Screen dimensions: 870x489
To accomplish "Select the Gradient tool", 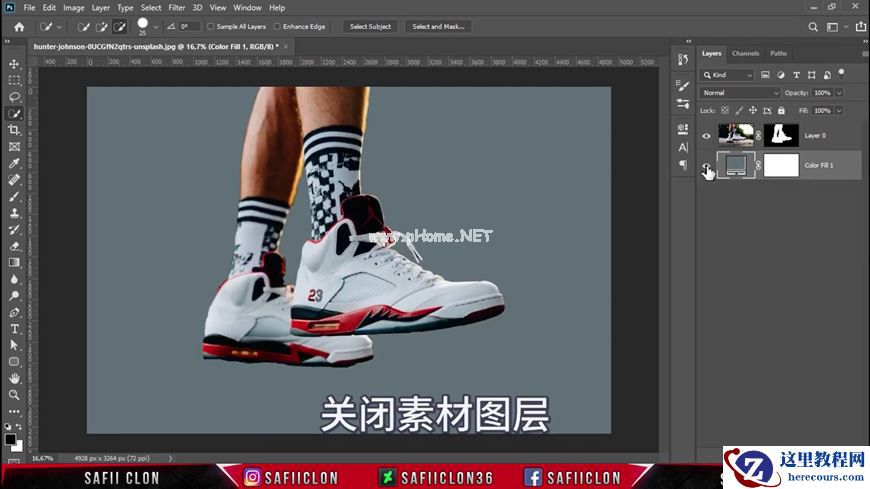I will coord(14,263).
